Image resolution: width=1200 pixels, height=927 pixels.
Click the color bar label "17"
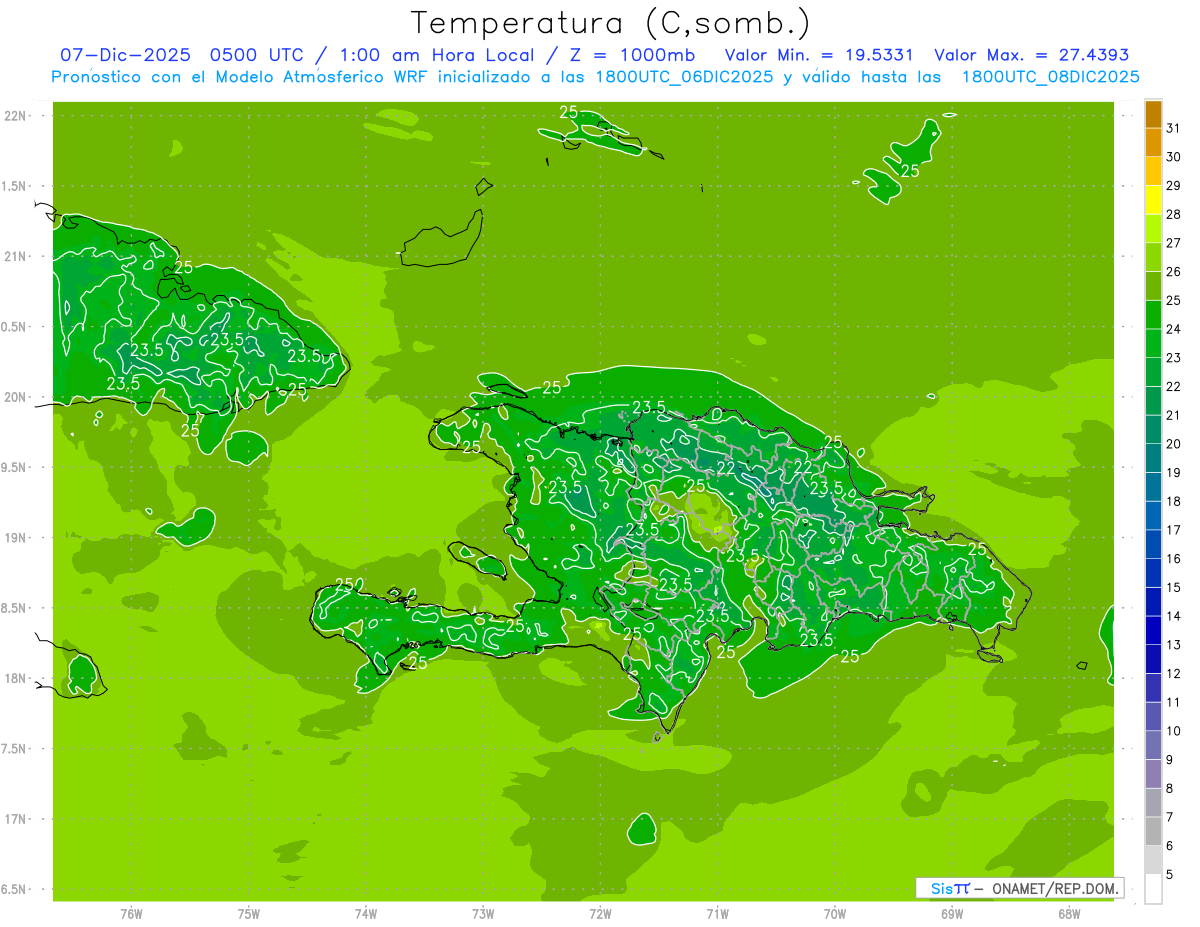(1174, 530)
